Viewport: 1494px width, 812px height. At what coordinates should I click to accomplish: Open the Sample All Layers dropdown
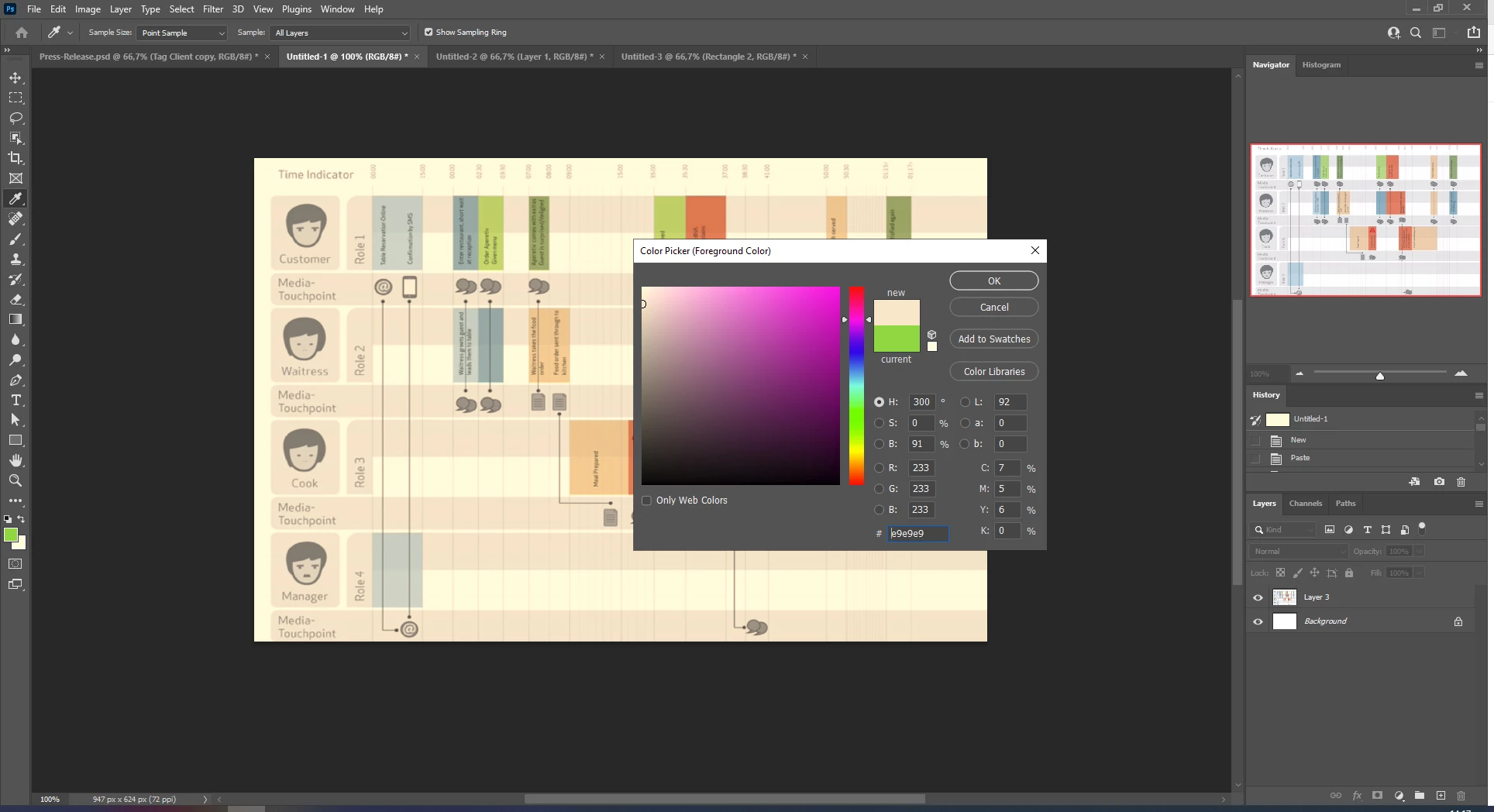tap(339, 33)
